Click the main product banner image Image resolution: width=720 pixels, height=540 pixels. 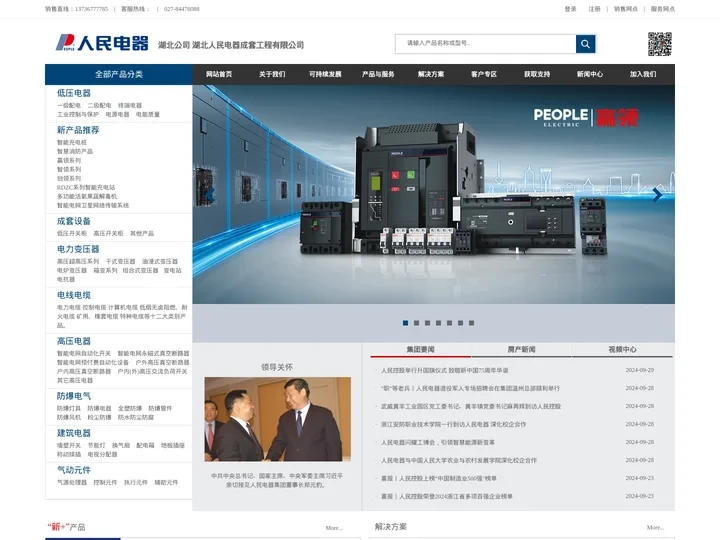coord(433,194)
